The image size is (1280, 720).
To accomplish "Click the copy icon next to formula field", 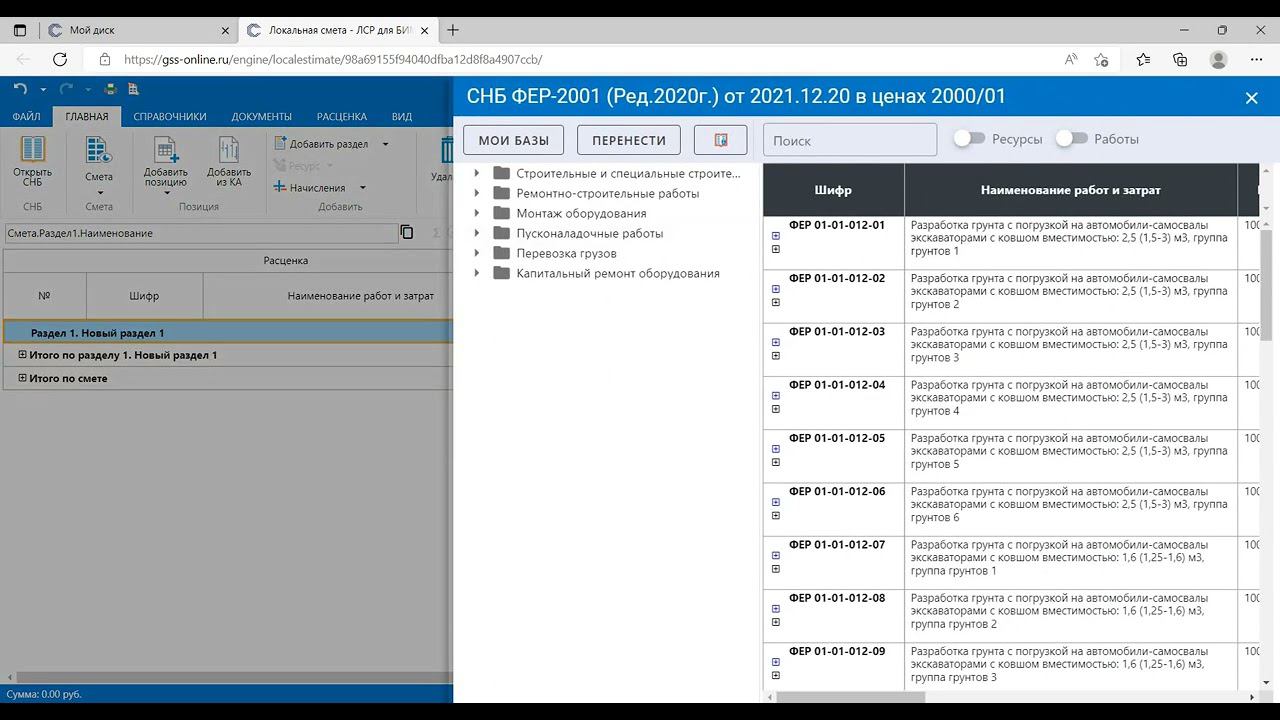I will click(407, 232).
